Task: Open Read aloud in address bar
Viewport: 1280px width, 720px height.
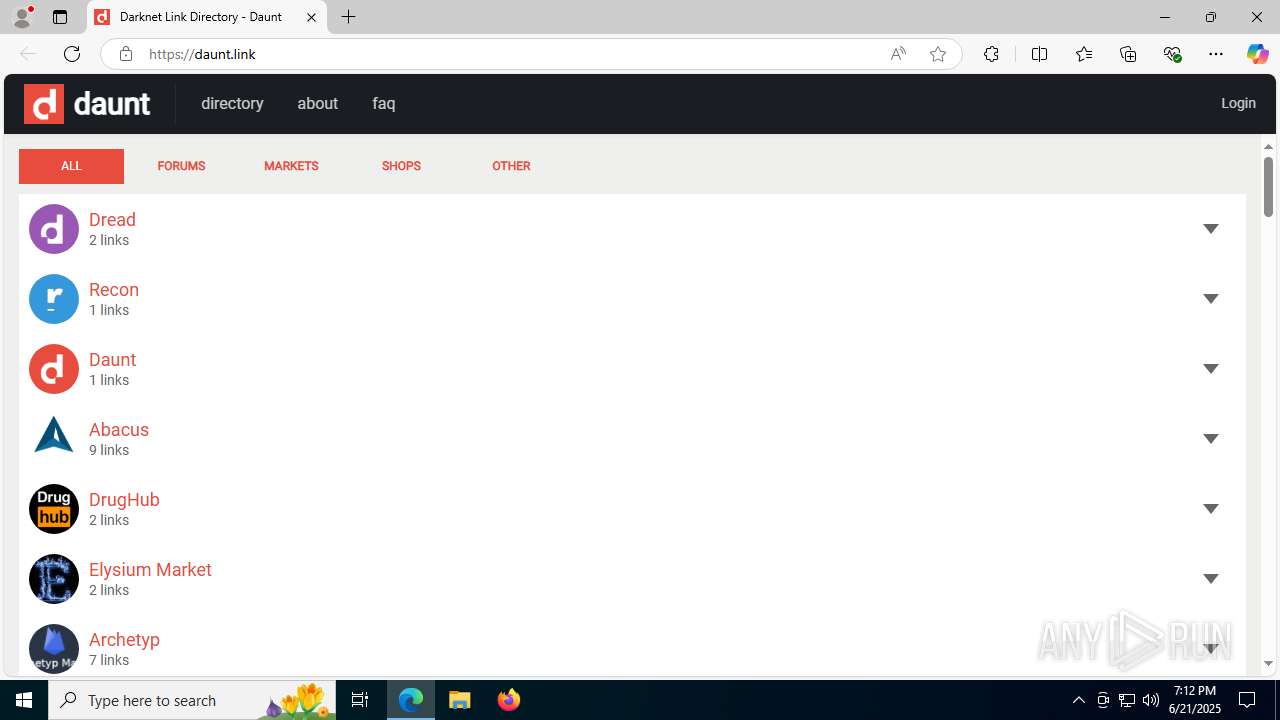Action: tap(898, 54)
